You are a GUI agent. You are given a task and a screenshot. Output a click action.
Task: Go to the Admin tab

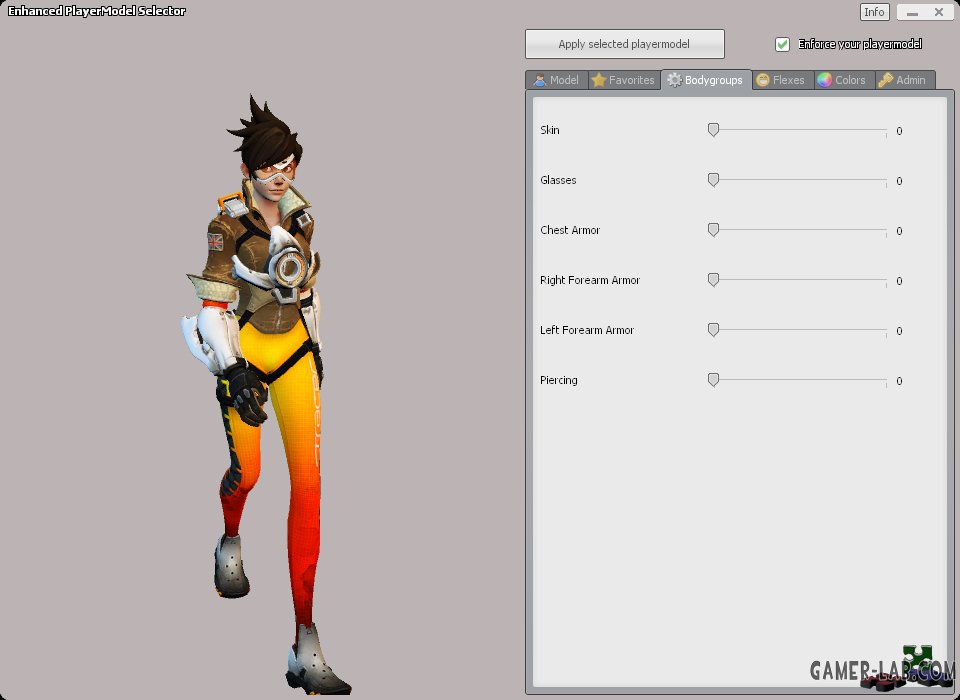(904, 80)
